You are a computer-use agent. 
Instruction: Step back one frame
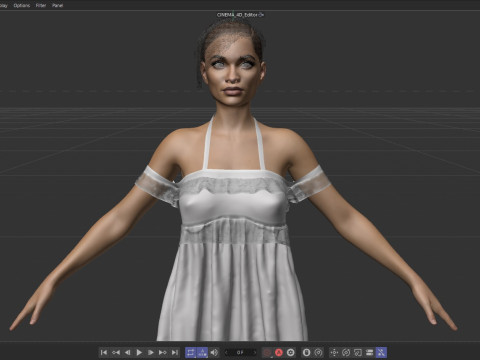pos(127,352)
